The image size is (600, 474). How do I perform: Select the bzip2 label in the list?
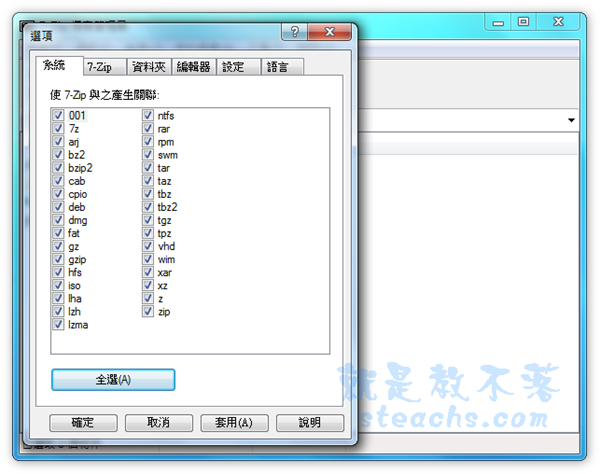(80, 168)
